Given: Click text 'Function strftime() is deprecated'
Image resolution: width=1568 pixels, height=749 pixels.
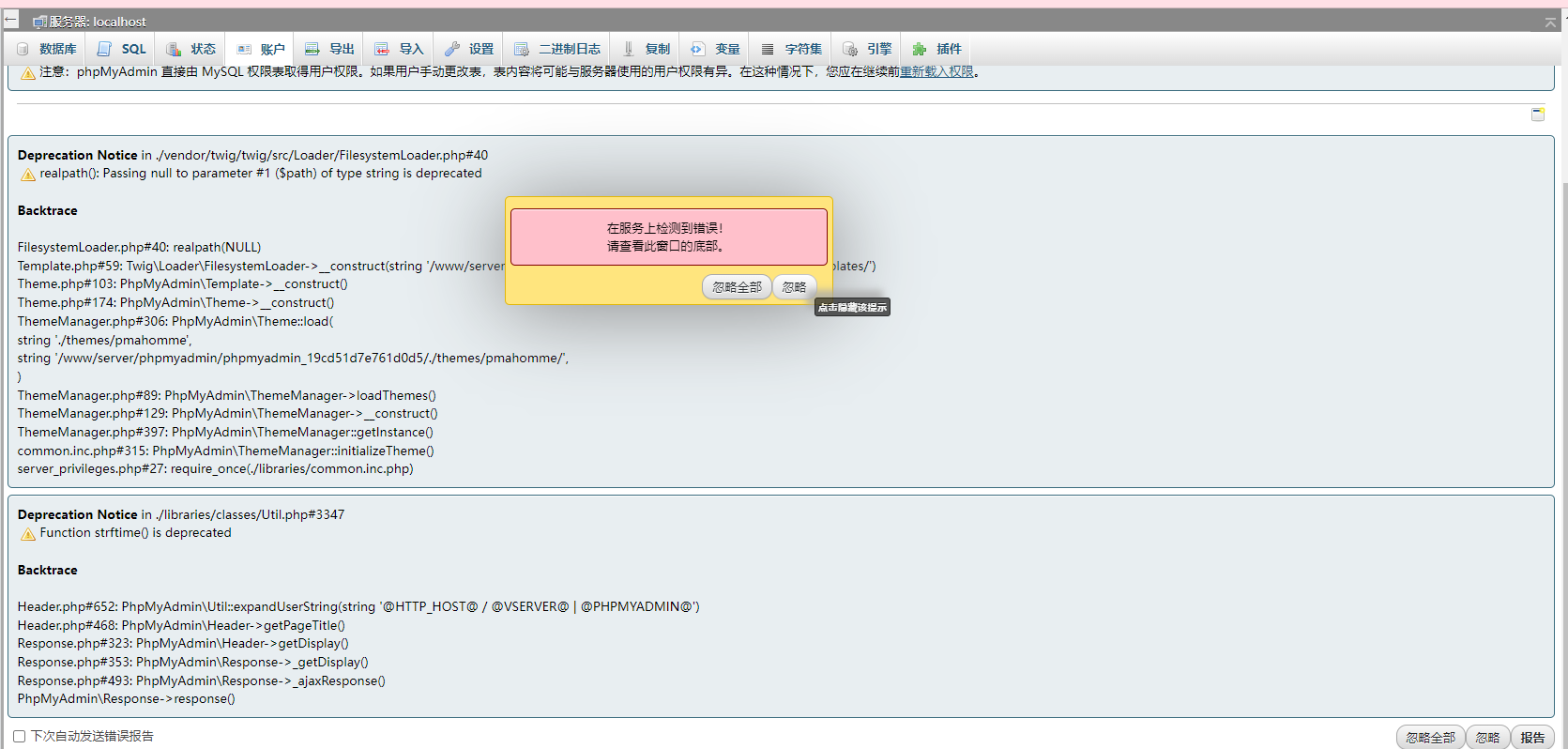Looking at the screenshot, I should 135,533.
